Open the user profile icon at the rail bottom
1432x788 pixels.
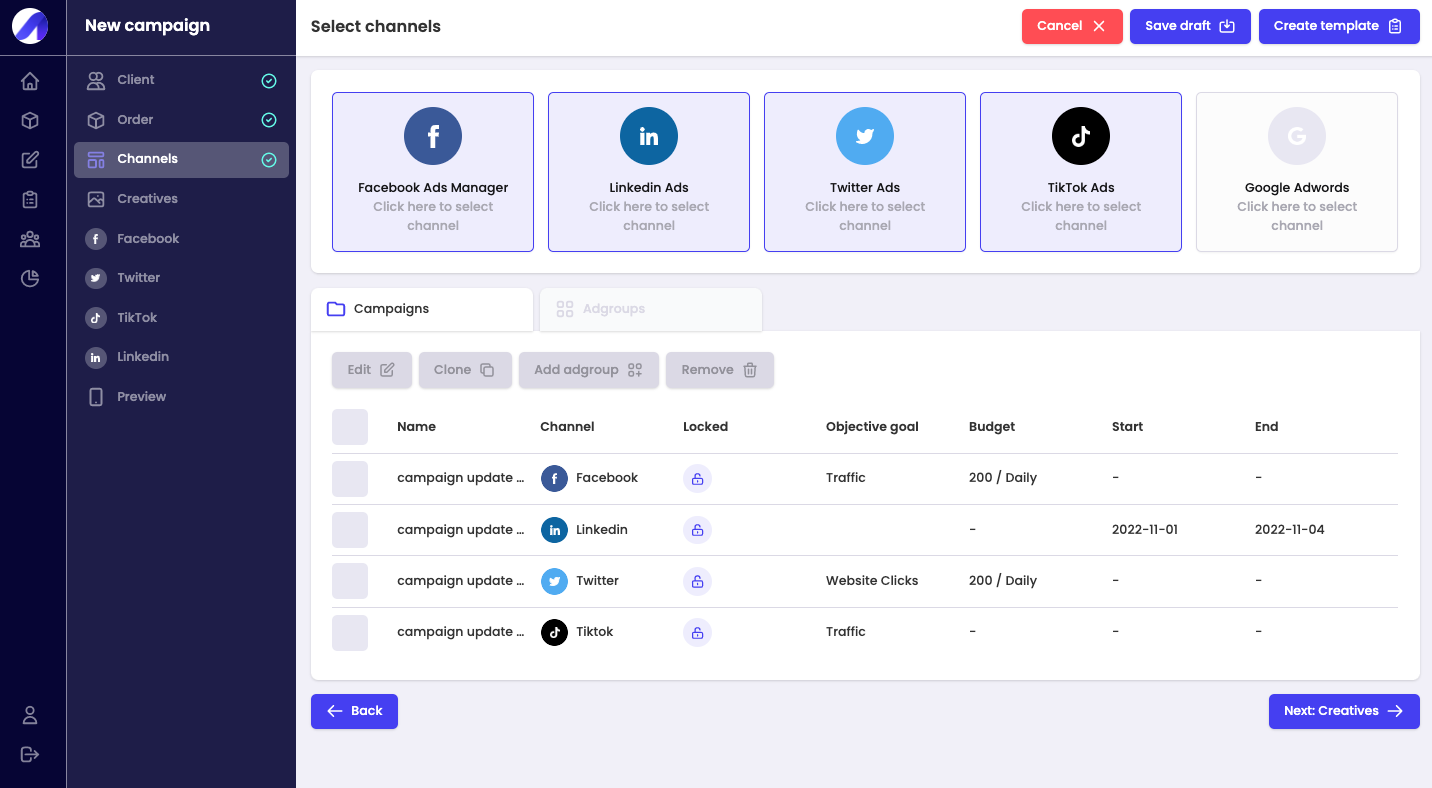click(x=30, y=715)
